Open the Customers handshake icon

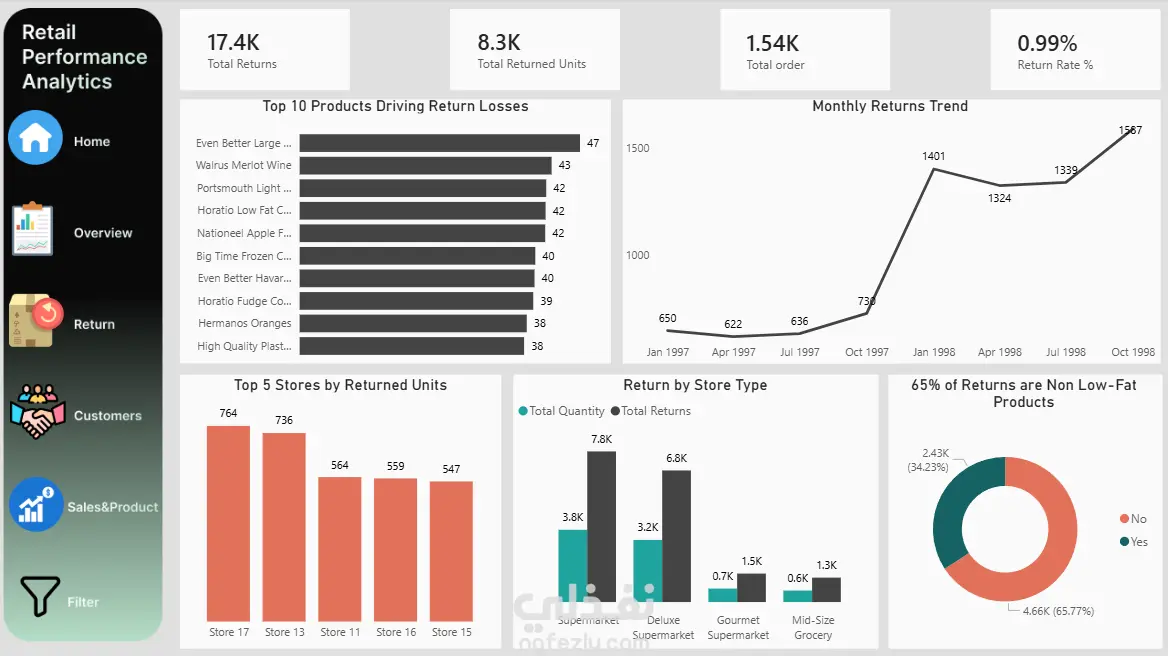coord(37,412)
